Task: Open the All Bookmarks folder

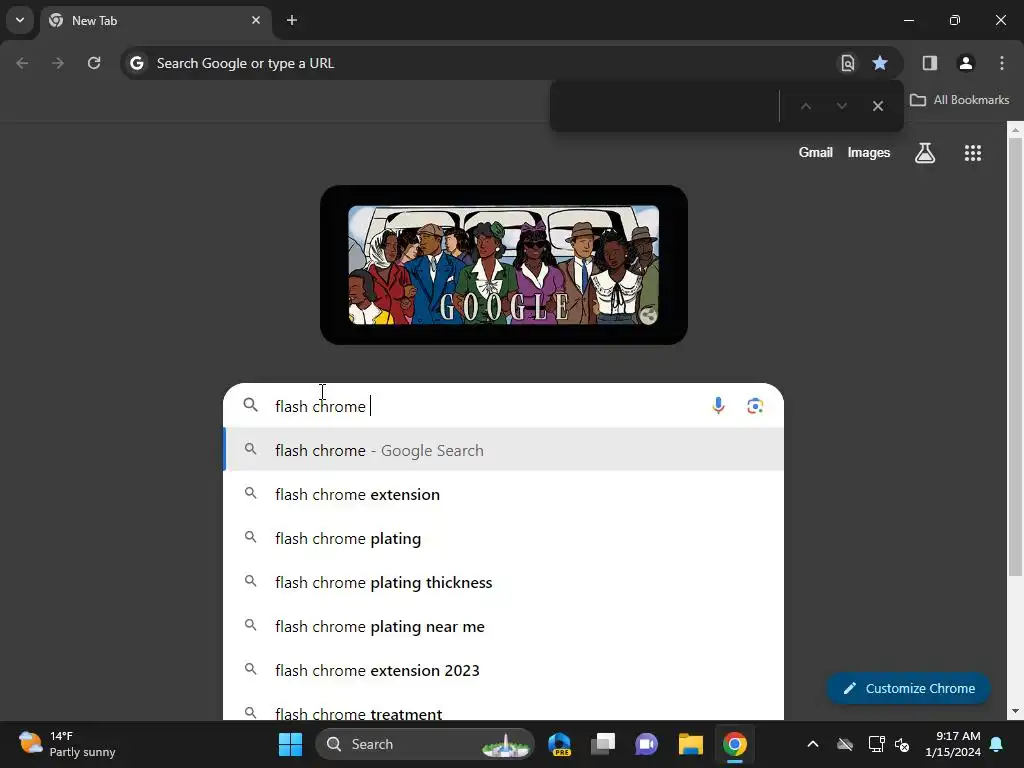Action: (x=959, y=100)
